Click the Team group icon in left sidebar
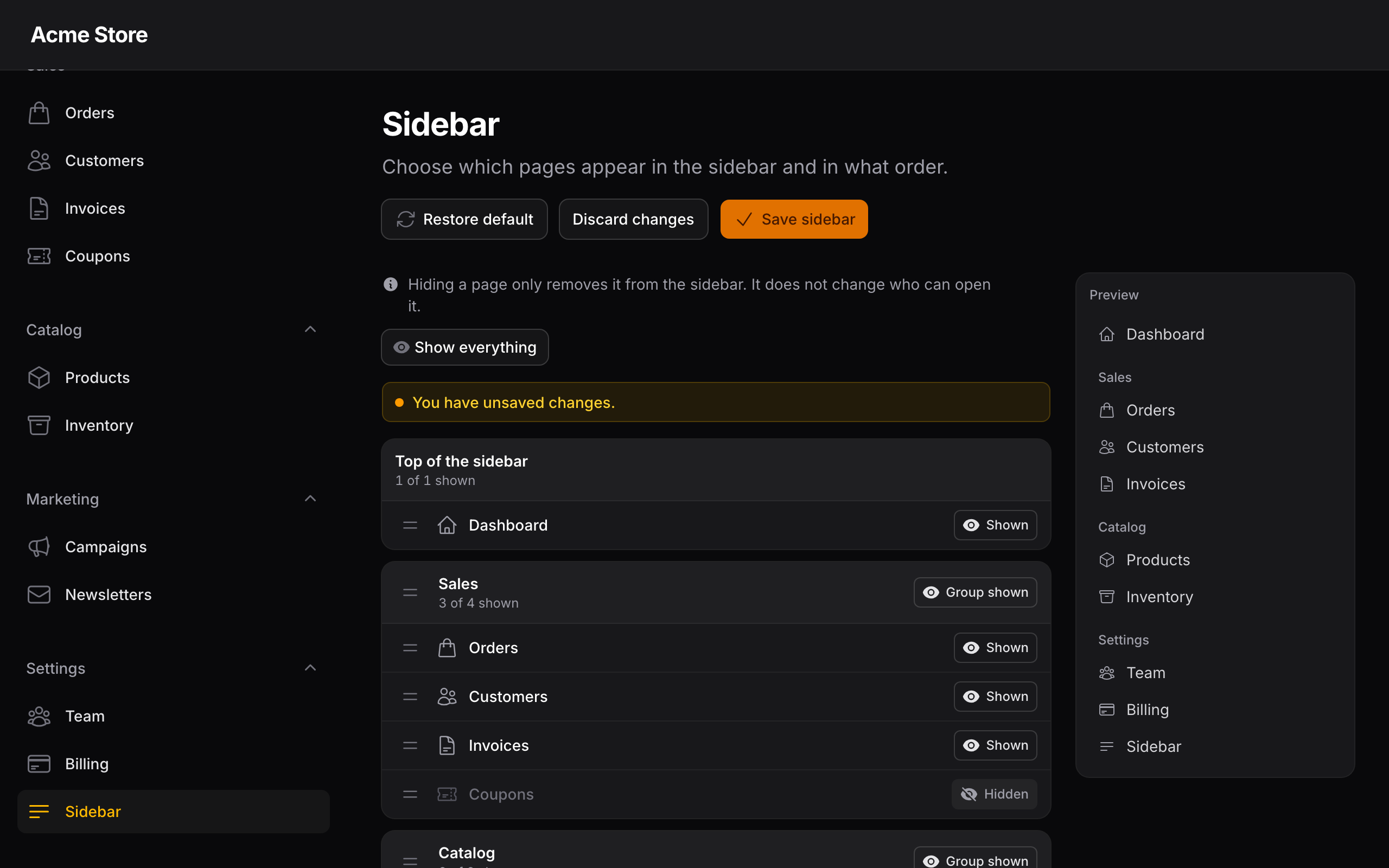Screen dimensions: 1389x868 (39, 717)
